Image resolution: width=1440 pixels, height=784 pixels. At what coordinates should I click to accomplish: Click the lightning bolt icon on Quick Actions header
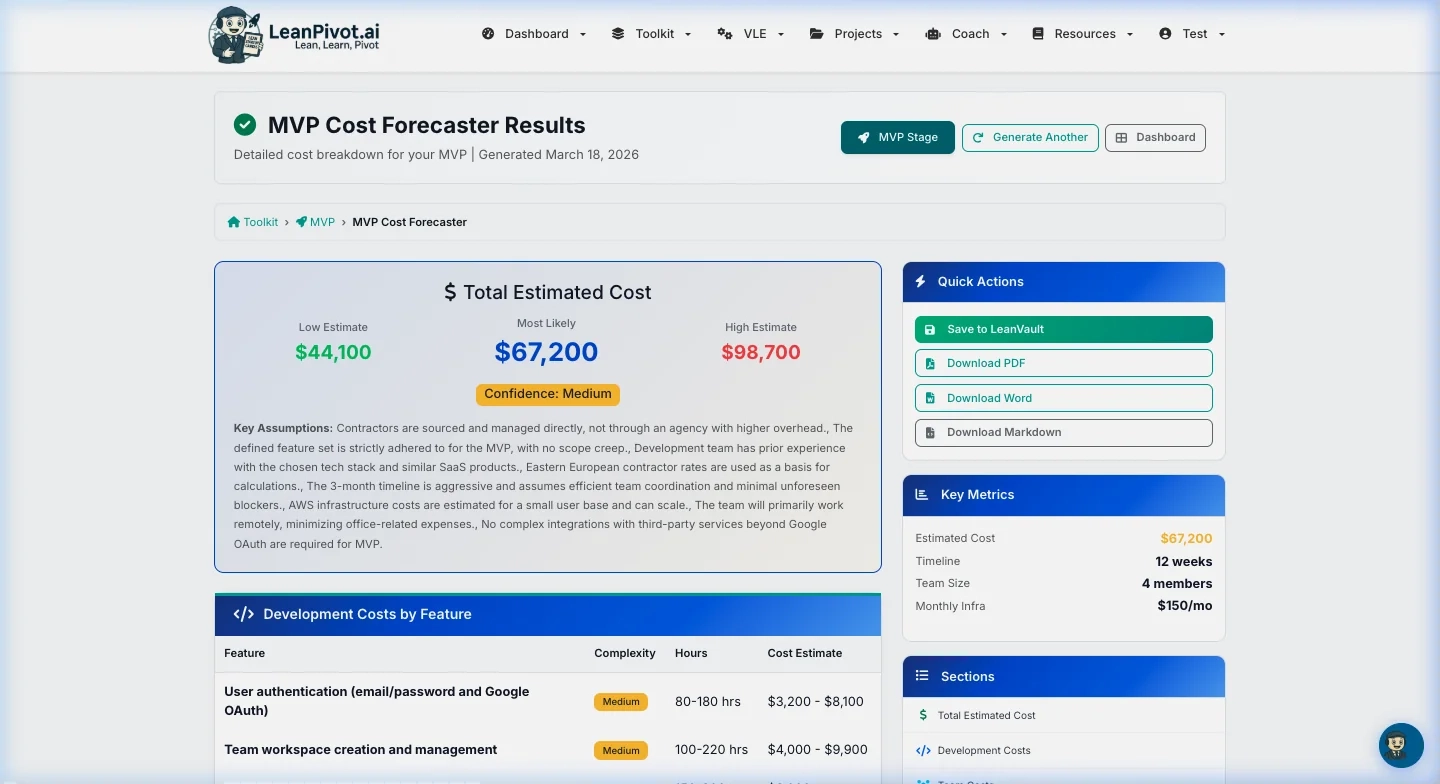pyautogui.click(x=921, y=281)
